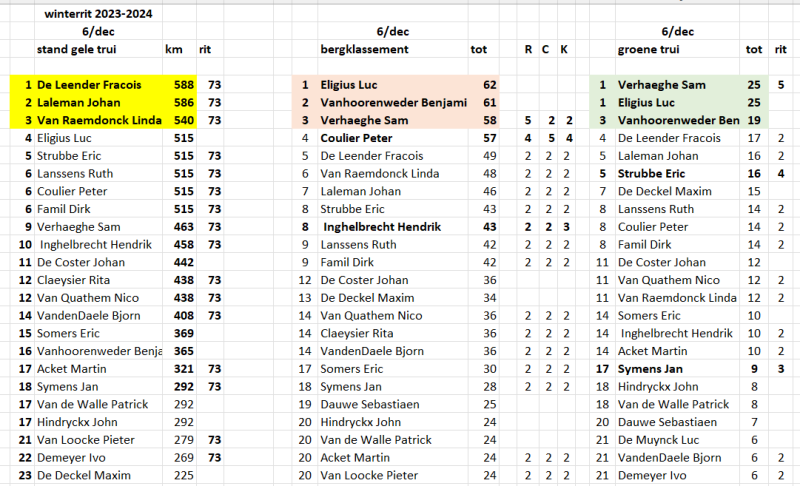Click the "C" column header
The height and width of the screenshot is (486, 800).
click(546, 49)
